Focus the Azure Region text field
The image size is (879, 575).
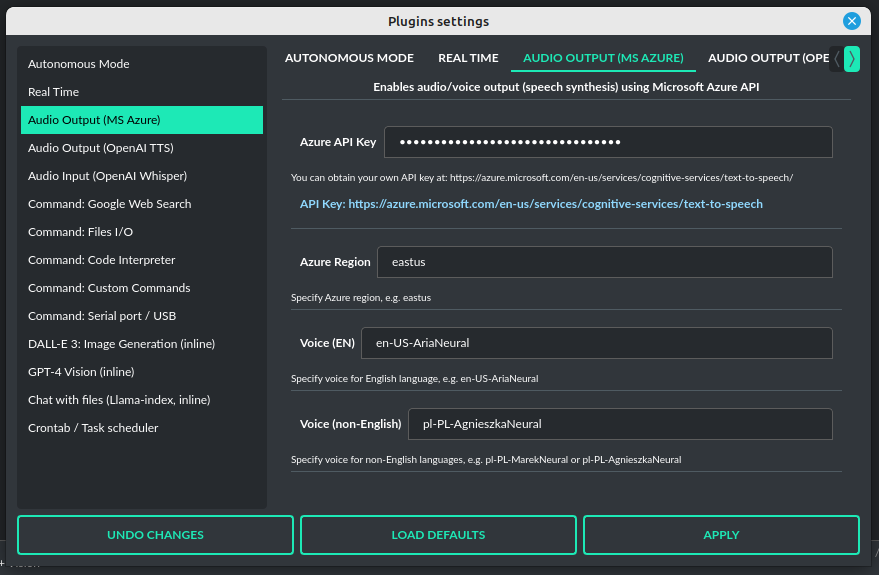point(604,262)
